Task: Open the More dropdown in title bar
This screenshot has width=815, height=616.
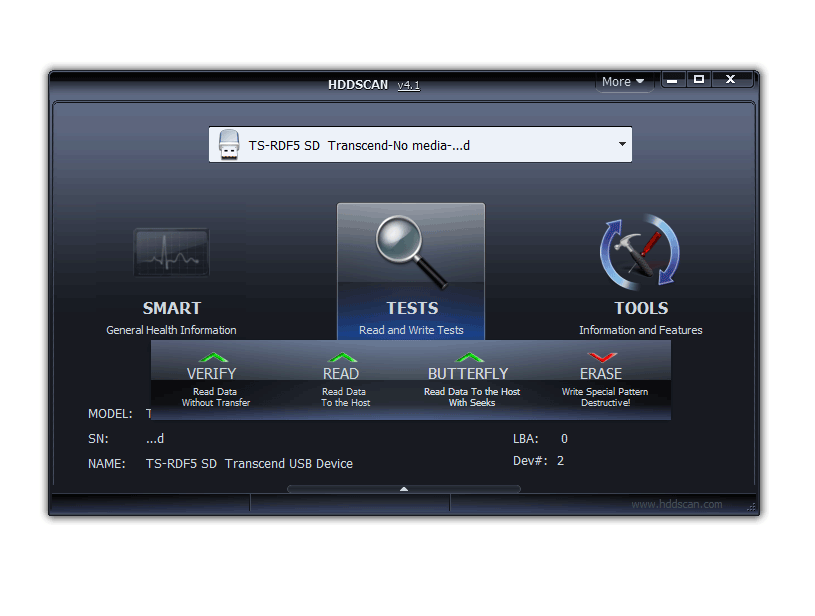Action: point(623,82)
